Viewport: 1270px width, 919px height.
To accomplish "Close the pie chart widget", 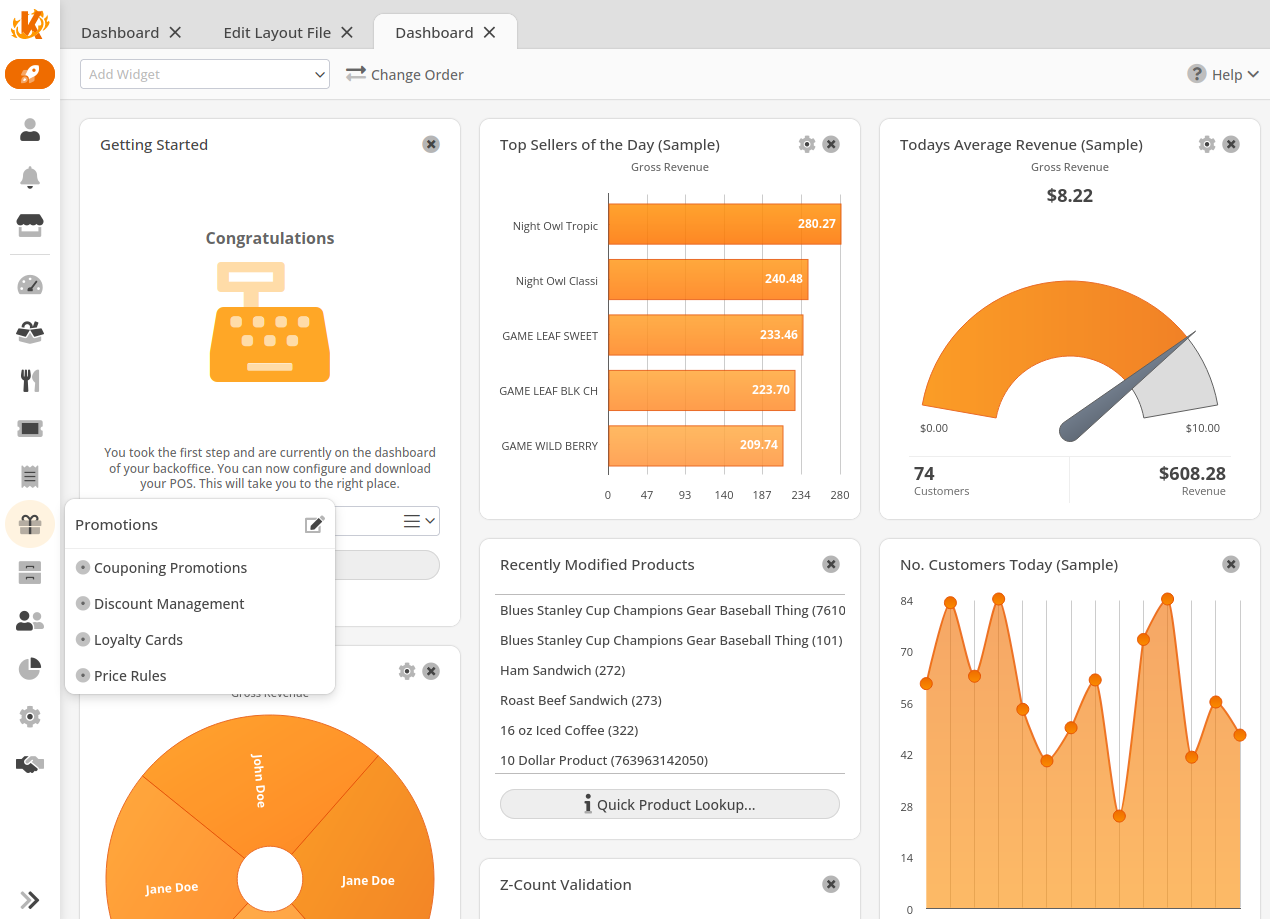I will 431,671.
